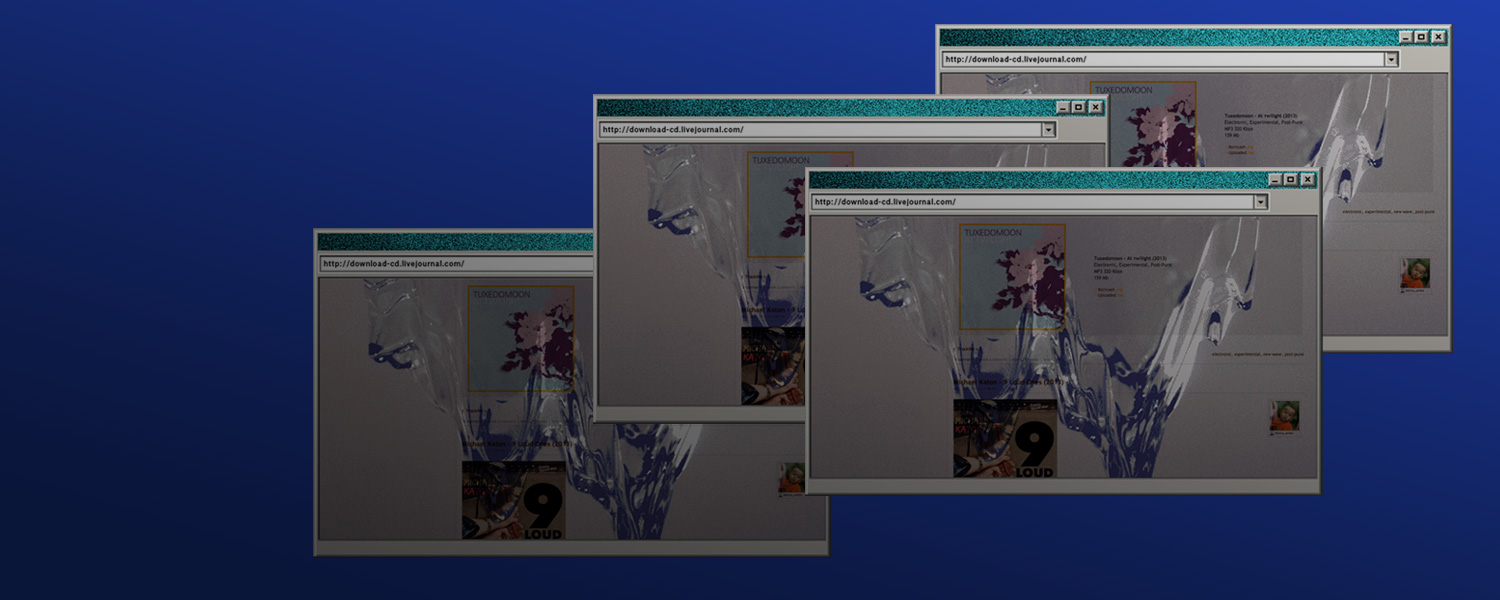Open the Tuxedomoon cover in the bottom-left window
Image resolution: width=1500 pixels, height=600 pixels.
(x=521, y=339)
